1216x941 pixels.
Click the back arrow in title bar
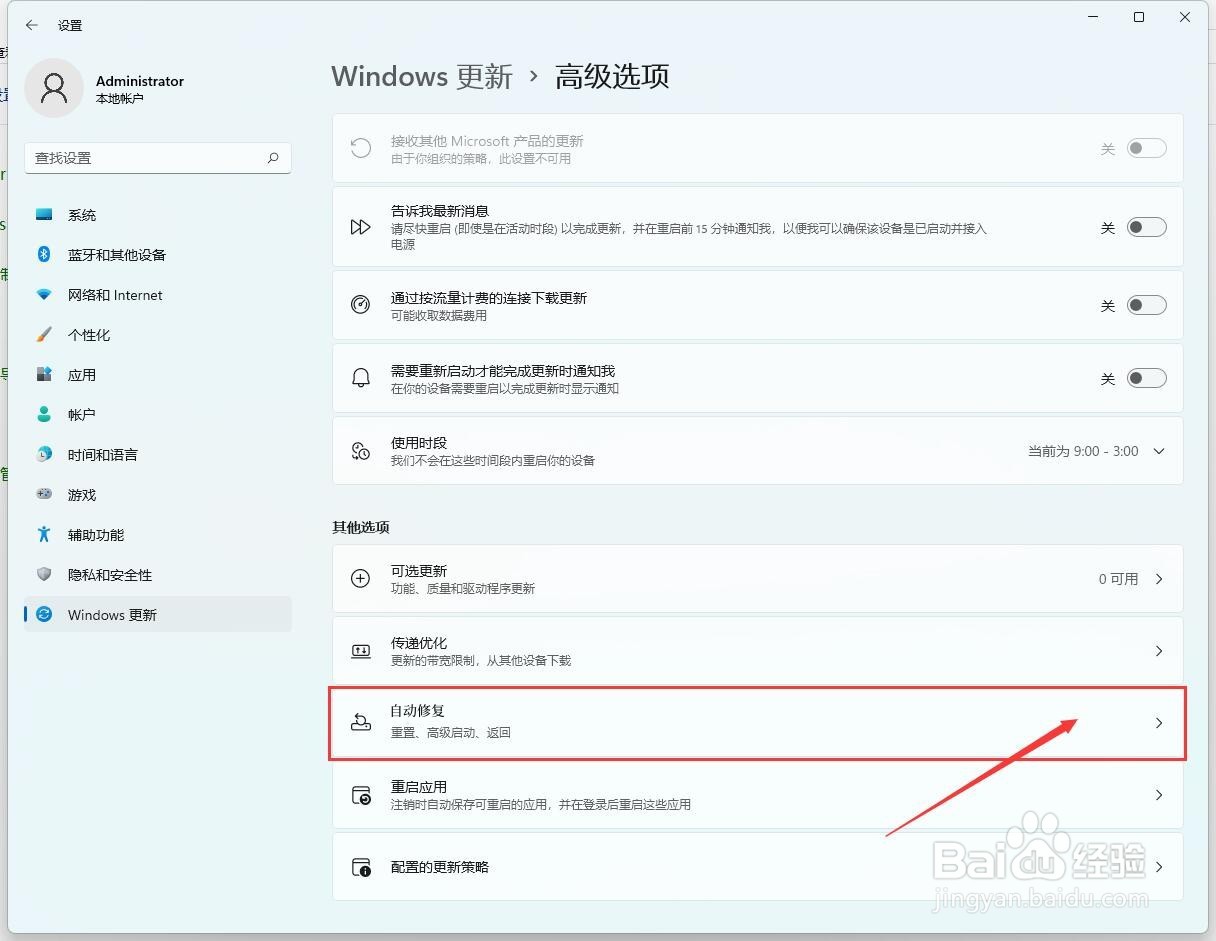click(32, 25)
